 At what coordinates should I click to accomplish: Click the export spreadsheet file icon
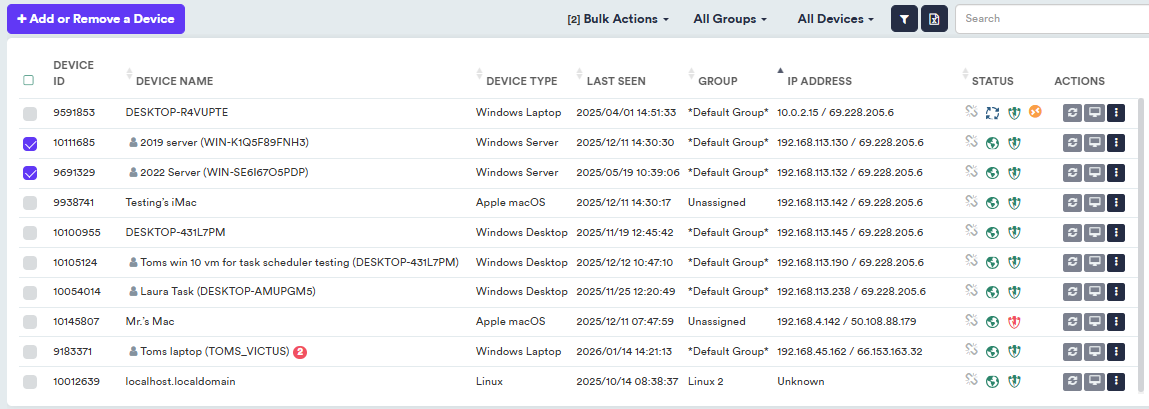934,19
